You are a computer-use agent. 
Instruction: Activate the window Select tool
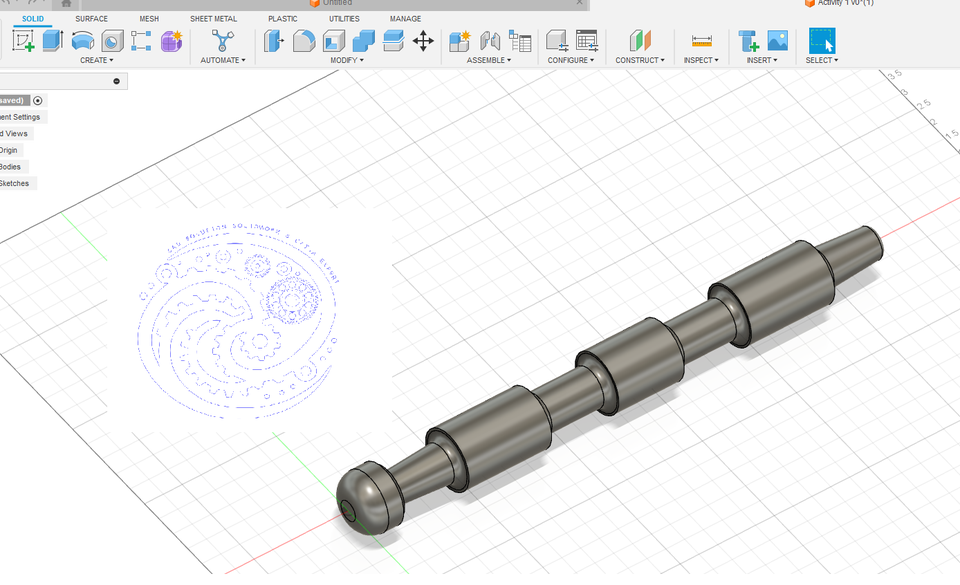tap(821, 42)
